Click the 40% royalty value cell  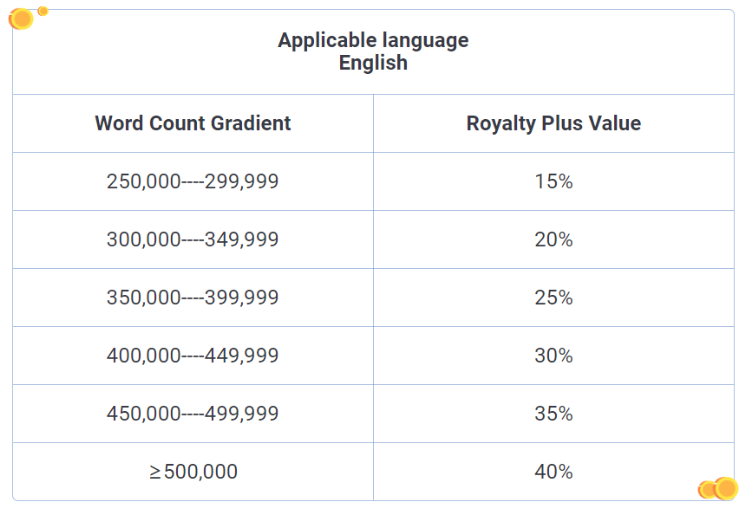pyautogui.click(x=553, y=472)
